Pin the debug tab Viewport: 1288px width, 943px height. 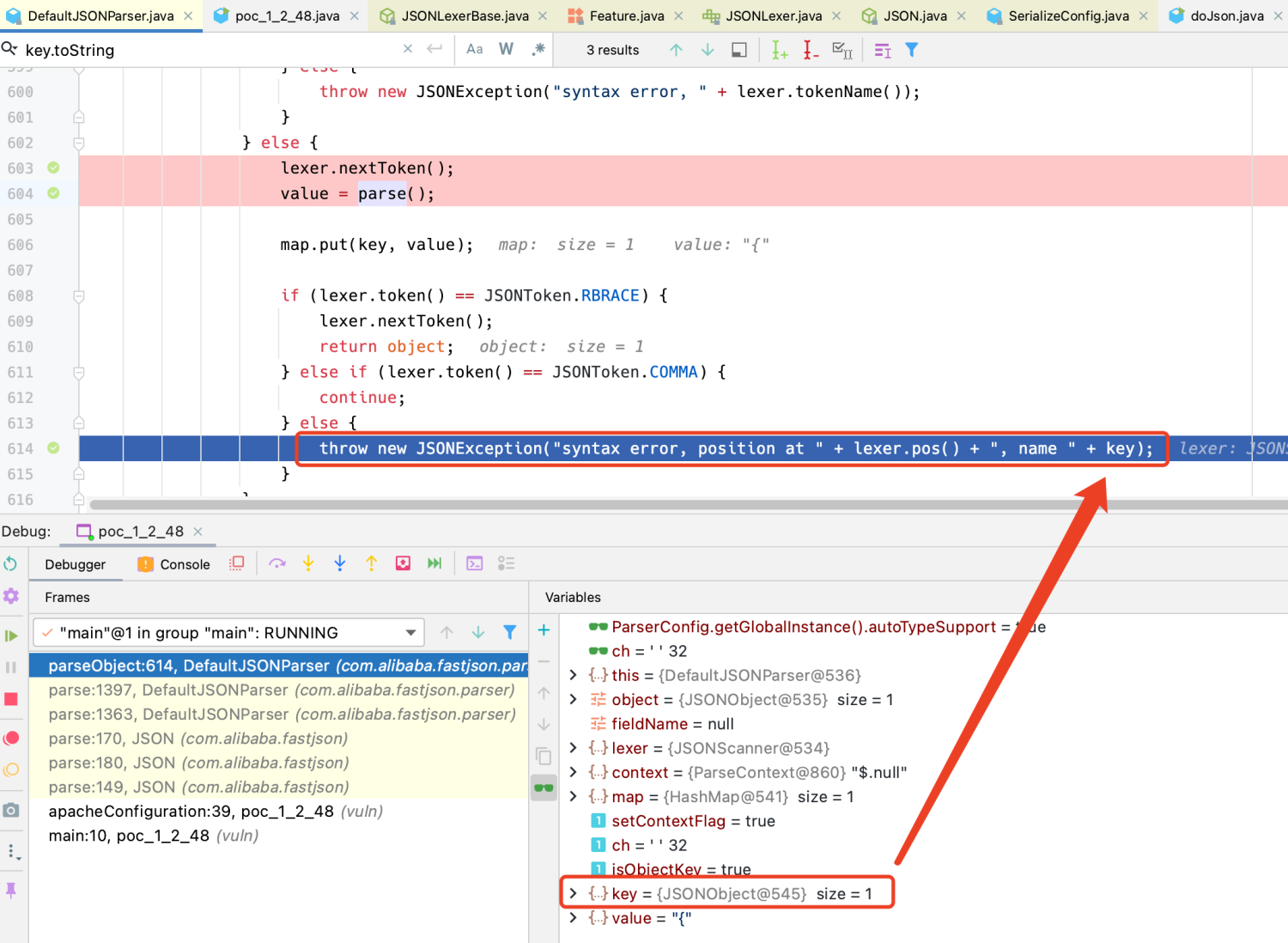point(10,890)
